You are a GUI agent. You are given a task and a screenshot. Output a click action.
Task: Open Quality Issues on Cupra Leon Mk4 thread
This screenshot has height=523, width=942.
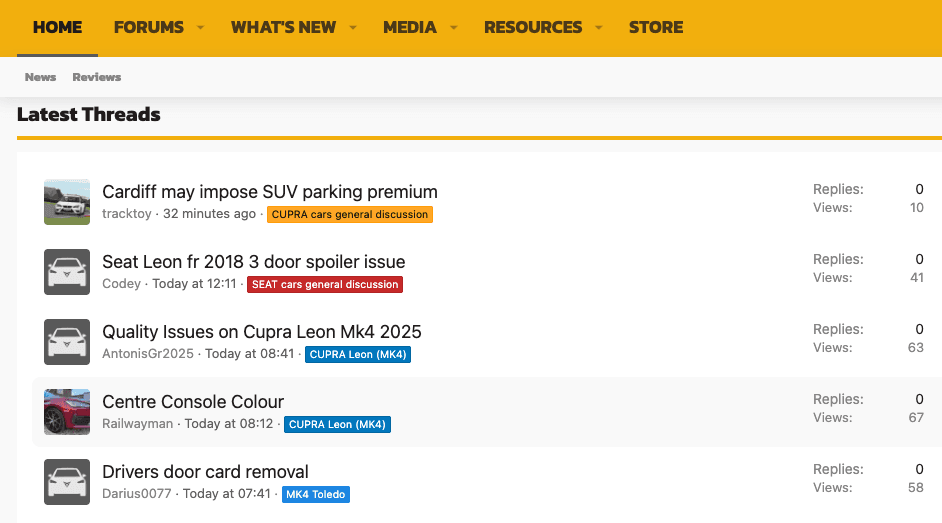[x=262, y=332]
